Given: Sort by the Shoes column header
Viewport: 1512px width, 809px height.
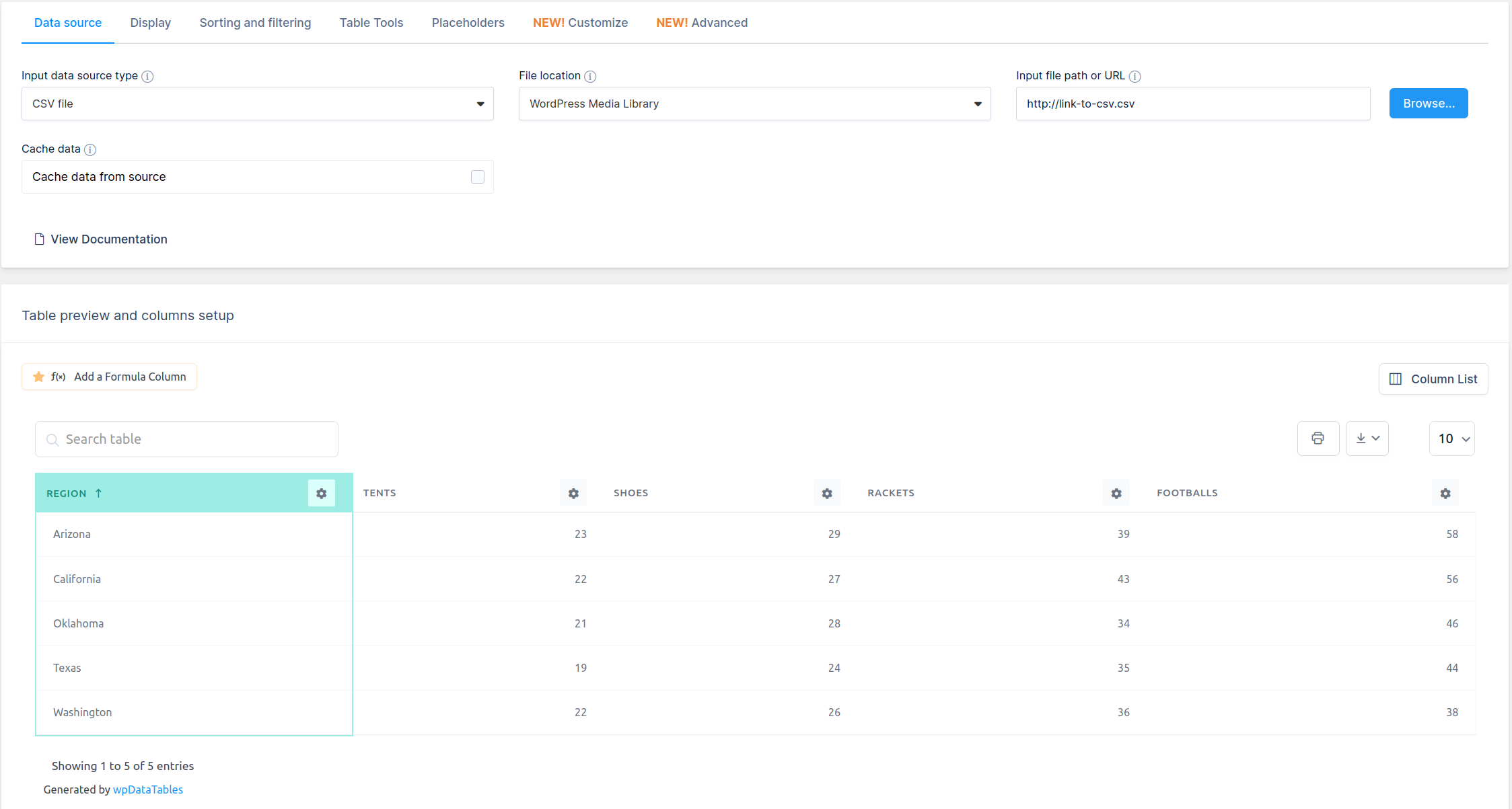Looking at the screenshot, I should point(631,493).
